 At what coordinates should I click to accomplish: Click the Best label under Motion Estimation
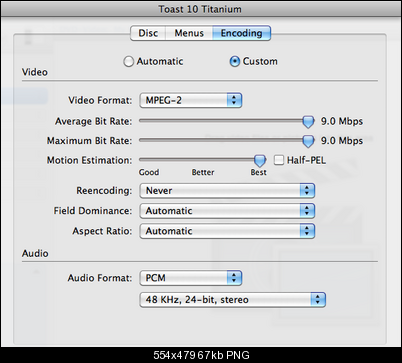pyautogui.click(x=259, y=172)
